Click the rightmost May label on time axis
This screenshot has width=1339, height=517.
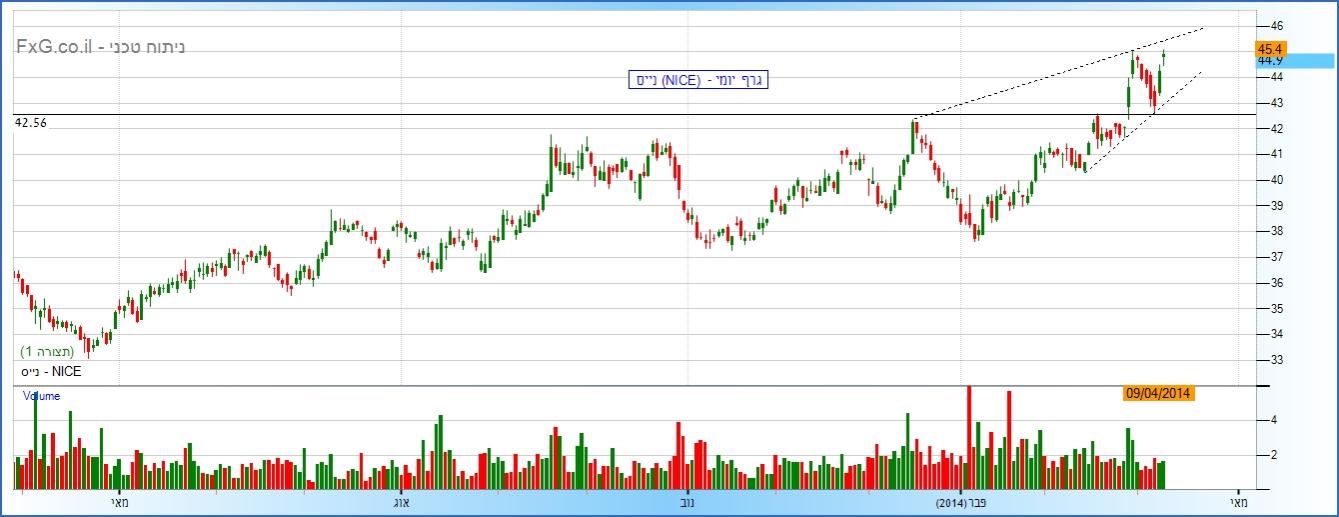tap(1238, 502)
